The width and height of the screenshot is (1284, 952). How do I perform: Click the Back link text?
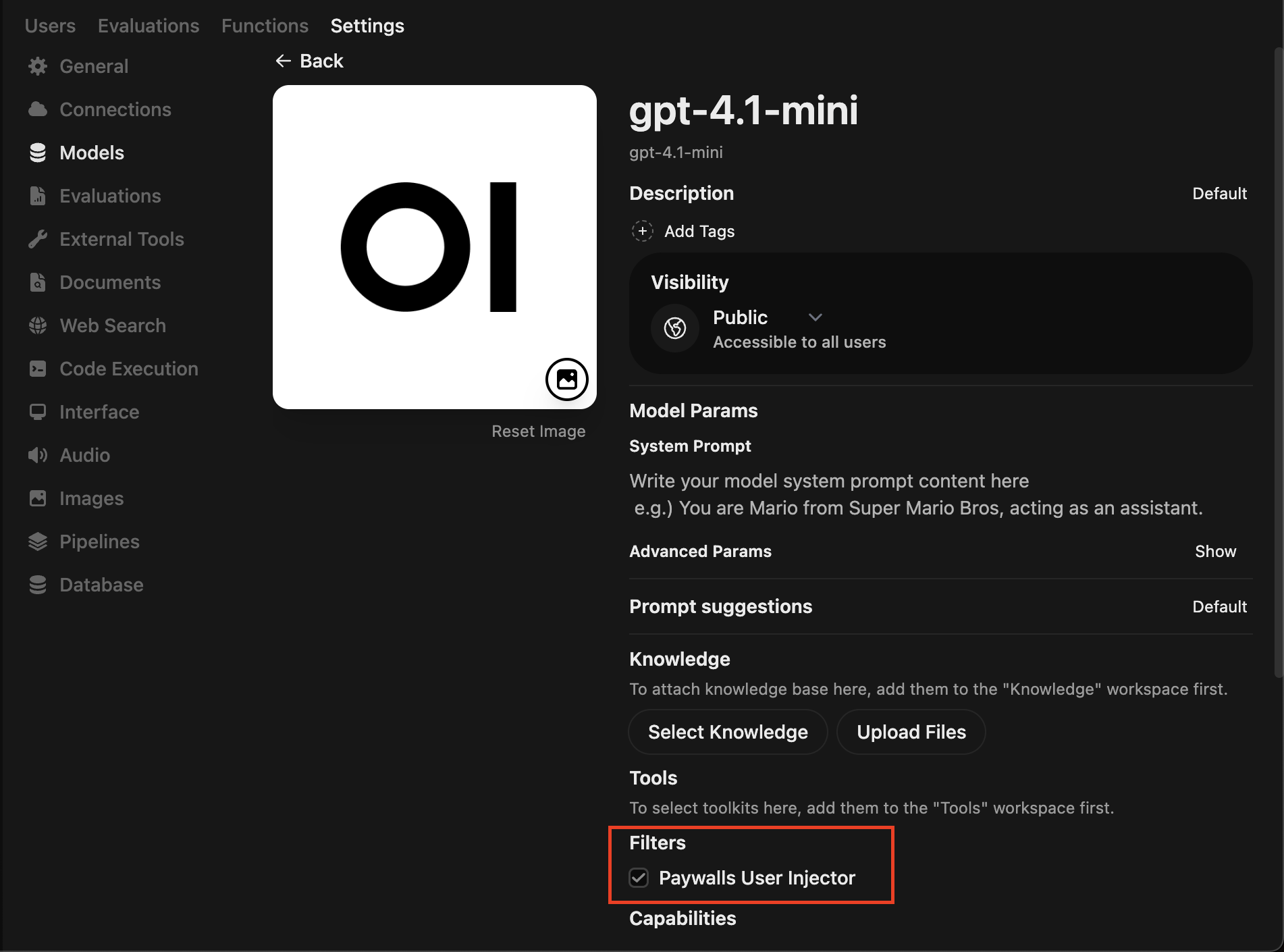coord(321,61)
